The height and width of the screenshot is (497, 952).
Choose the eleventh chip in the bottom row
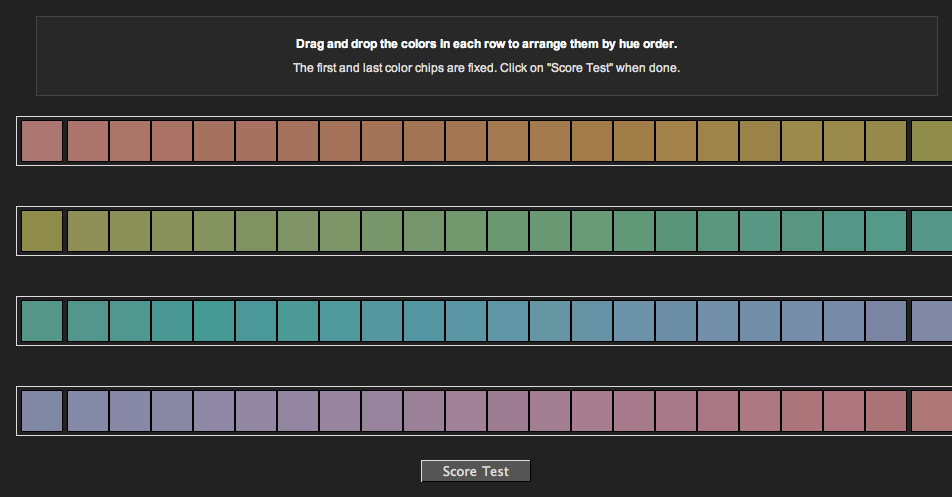pyautogui.click(x=466, y=411)
